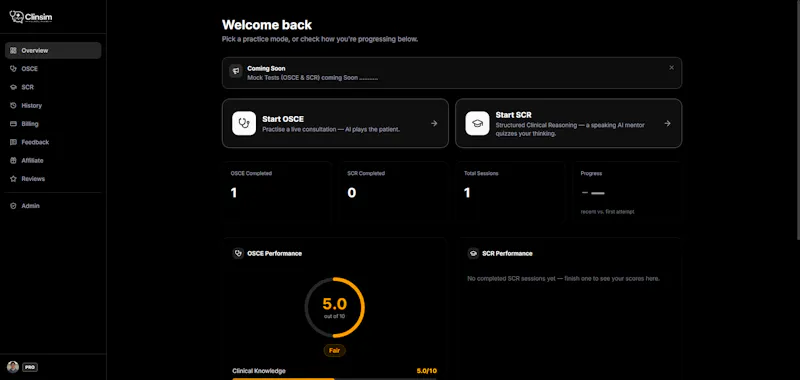Click the Admin shield icon
Image resolution: width=800 pixels, height=380 pixels.
13,206
